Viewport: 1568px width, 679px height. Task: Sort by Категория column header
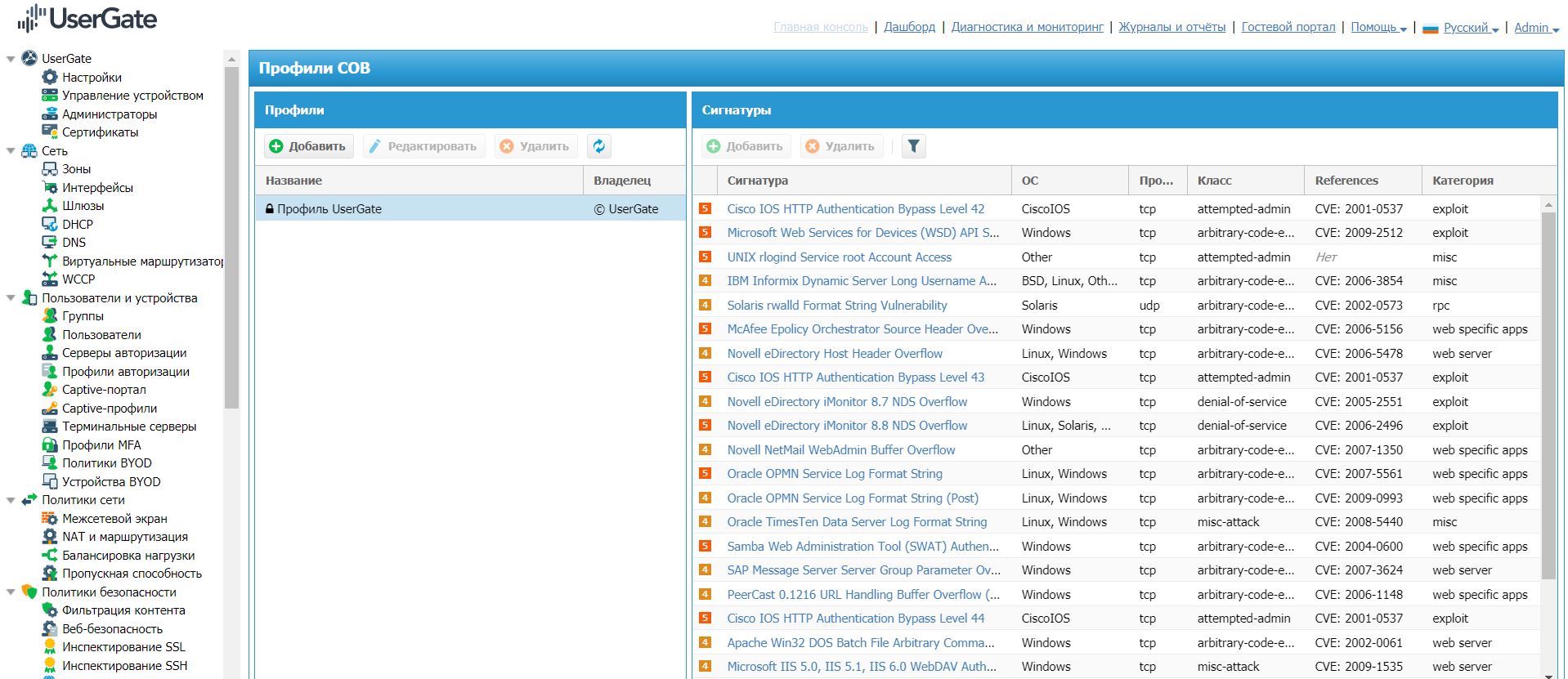pyautogui.click(x=1488, y=181)
